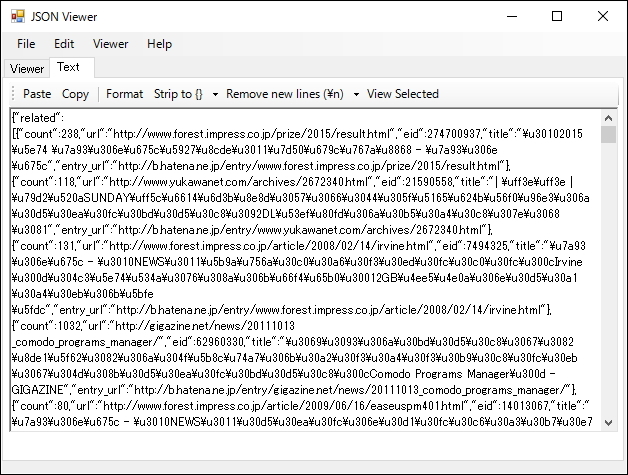The height and width of the screenshot is (475, 628).
Task: Click Remove new lines button
Action: (x=285, y=94)
